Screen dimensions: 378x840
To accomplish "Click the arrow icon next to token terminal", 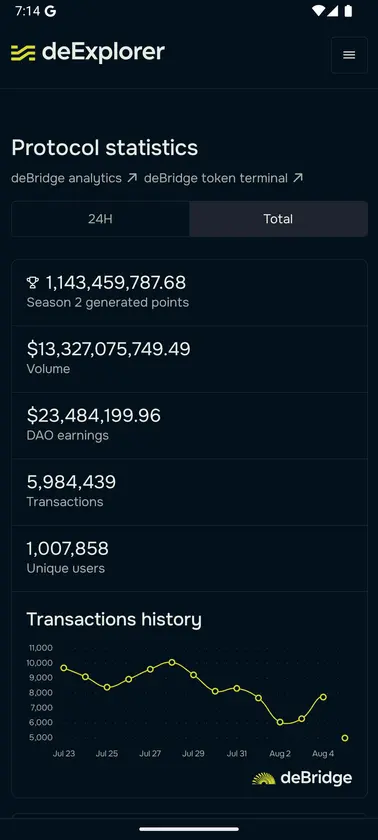I will (x=298, y=178).
